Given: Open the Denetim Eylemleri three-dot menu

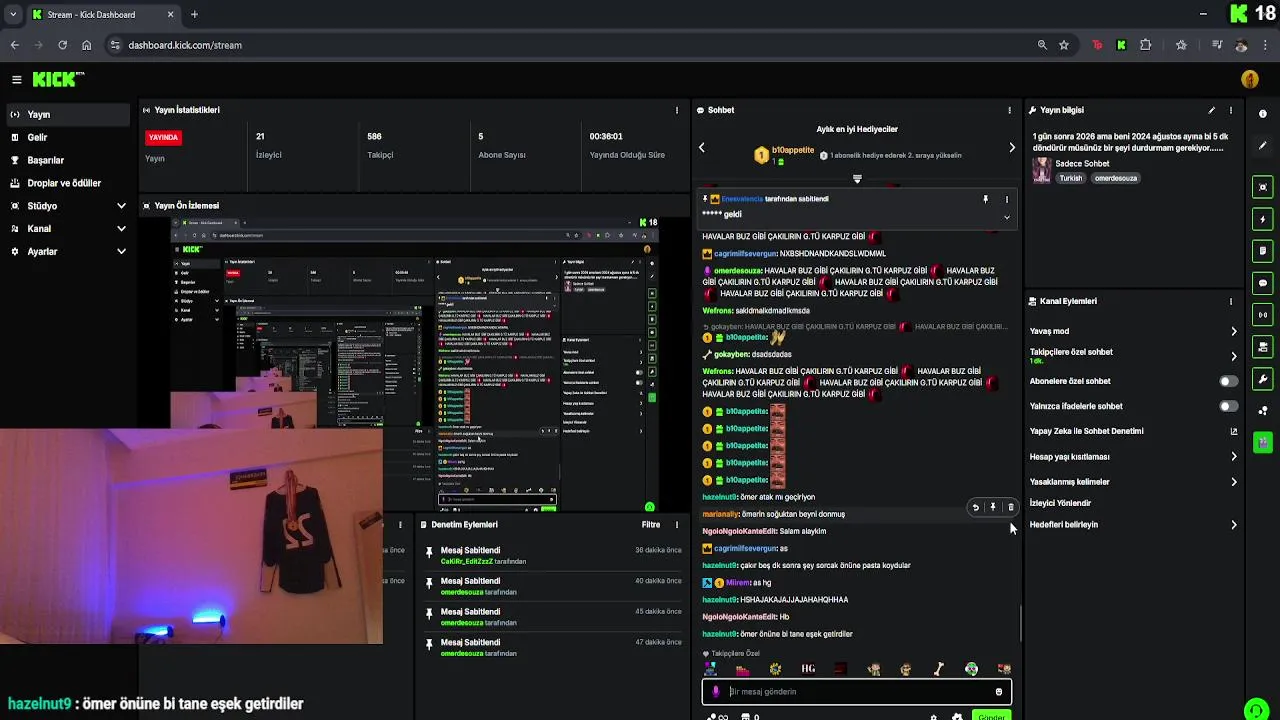Looking at the screenshot, I should coord(677,524).
